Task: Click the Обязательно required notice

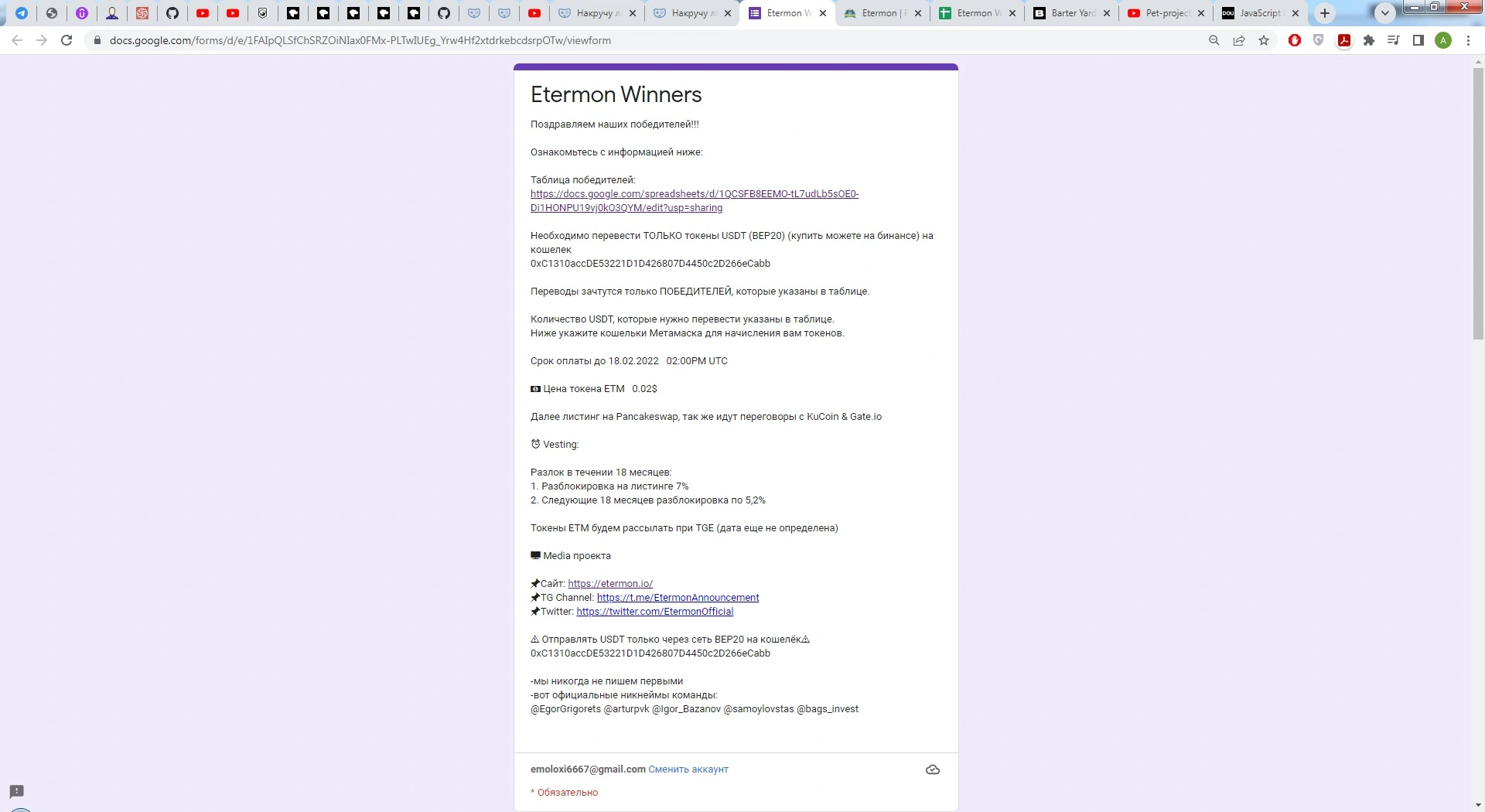Action: 565,793
